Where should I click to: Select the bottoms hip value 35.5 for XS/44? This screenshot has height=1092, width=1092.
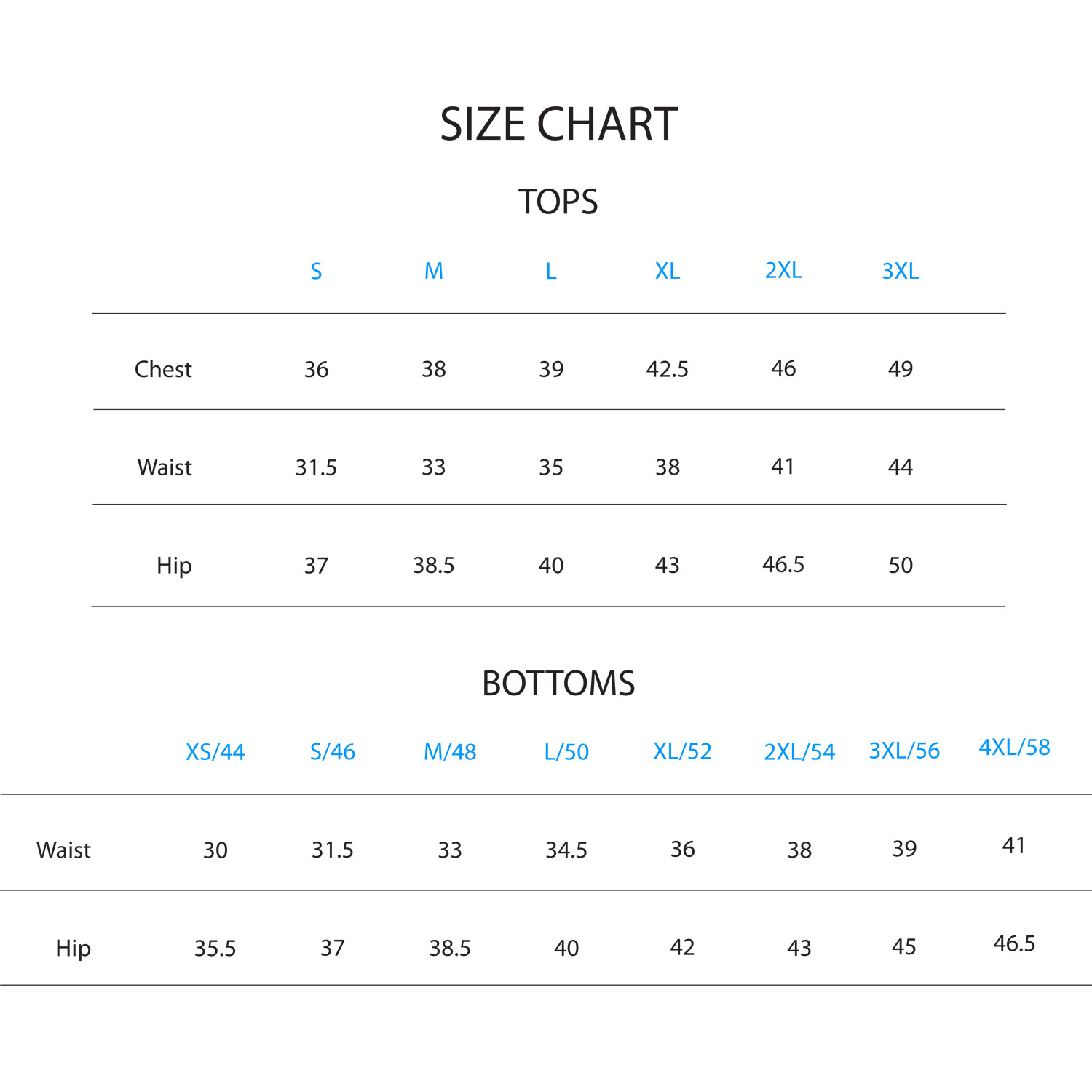coord(215,949)
